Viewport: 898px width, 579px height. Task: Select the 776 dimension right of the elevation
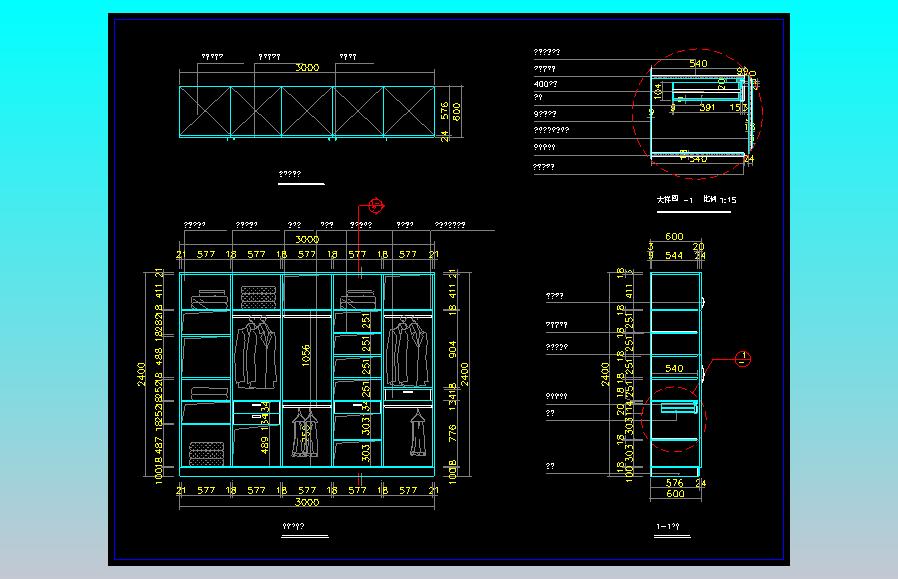click(x=452, y=433)
